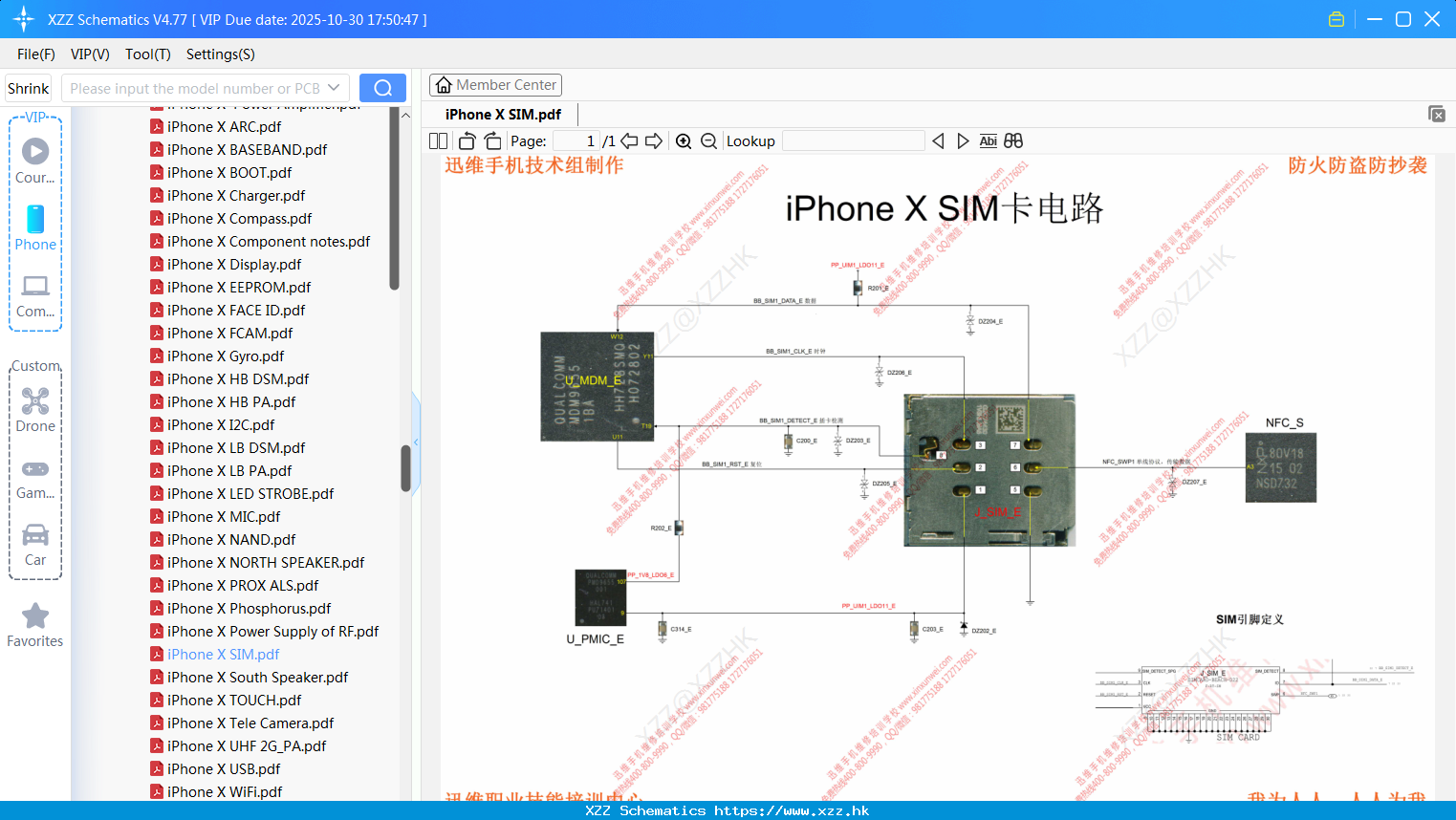The image size is (1456, 820).
Task: Open iPhone X Gyro.pdf
Action: [x=226, y=356]
